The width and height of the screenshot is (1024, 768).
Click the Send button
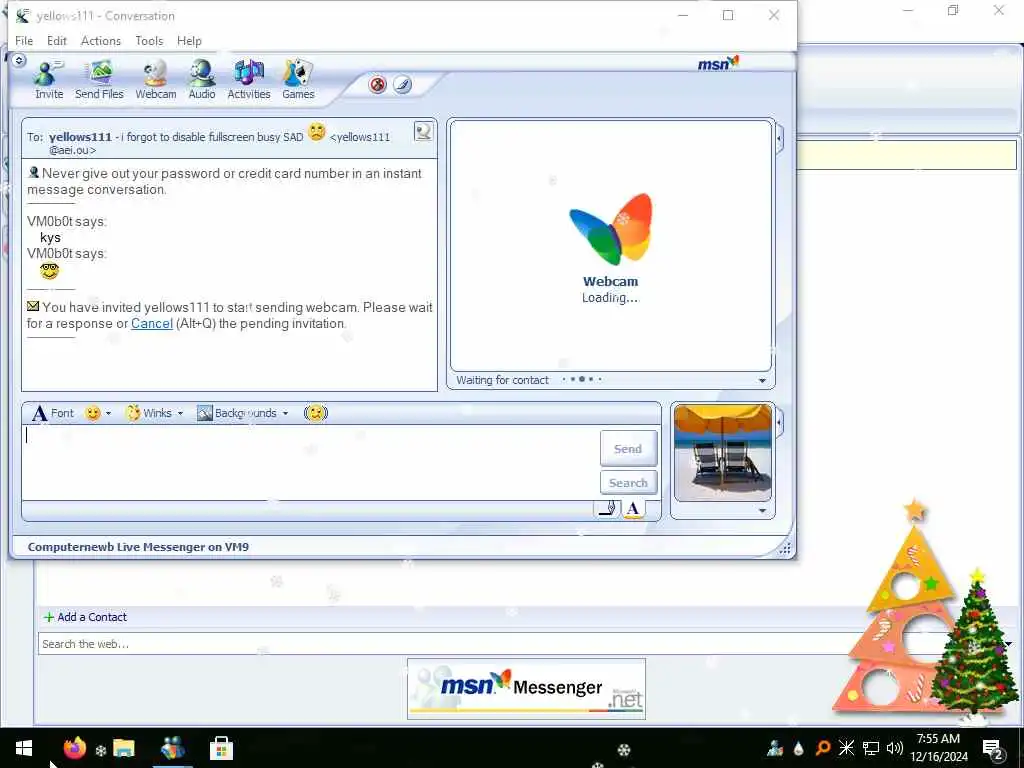click(628, 449)
